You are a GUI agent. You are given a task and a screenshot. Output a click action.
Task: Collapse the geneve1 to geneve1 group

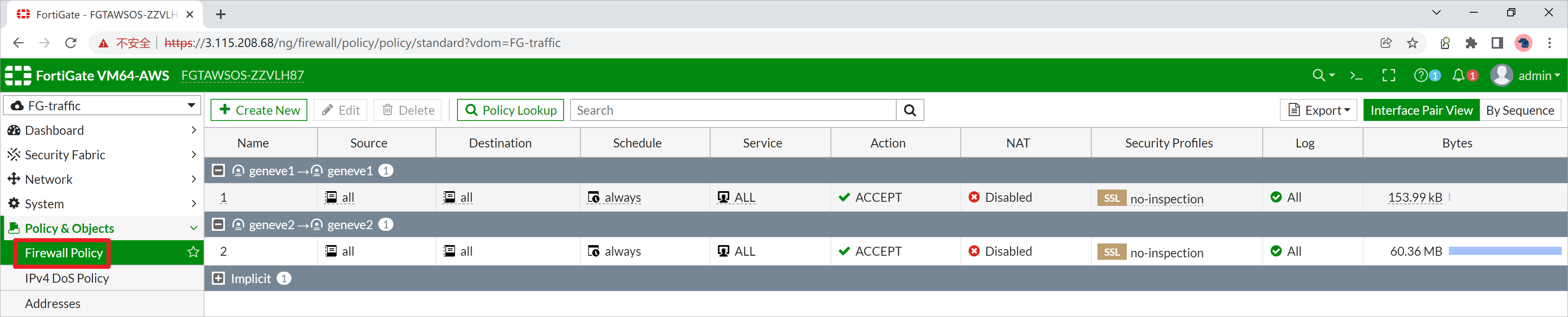[x=218, y=171]
